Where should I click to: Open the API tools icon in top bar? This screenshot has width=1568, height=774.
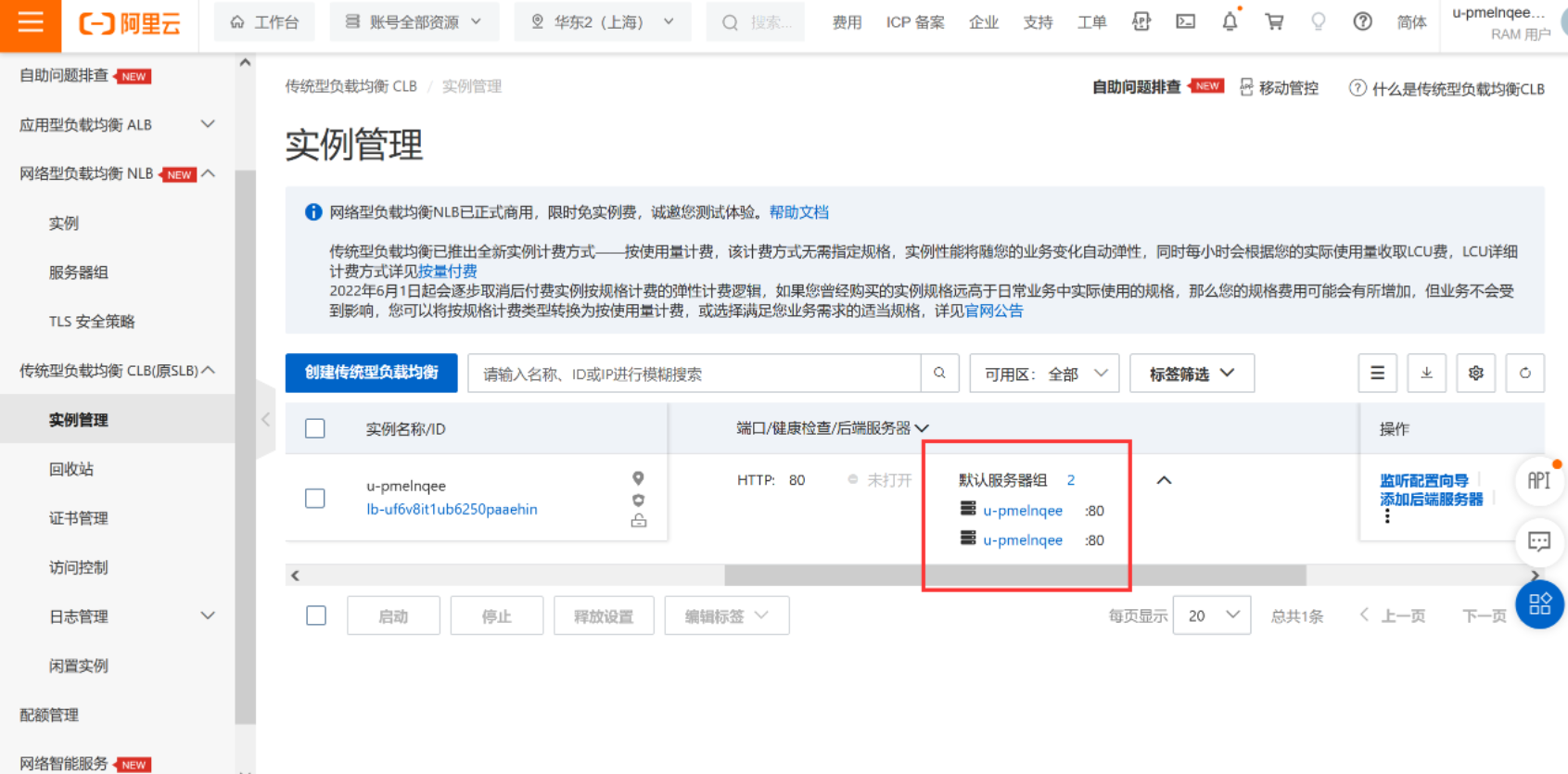[x=1141, y=21]
